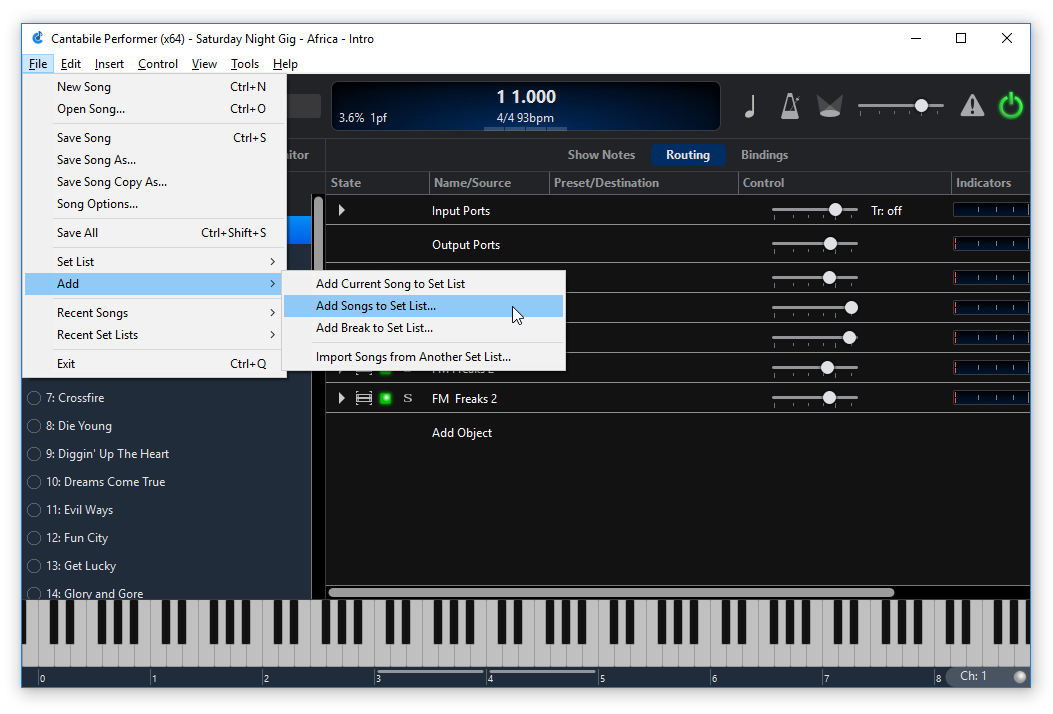Image resolution: width=1053 pixels, height=714 pixels.
Task: Select radio button for 13: Get Lucky
Action: 34,566
